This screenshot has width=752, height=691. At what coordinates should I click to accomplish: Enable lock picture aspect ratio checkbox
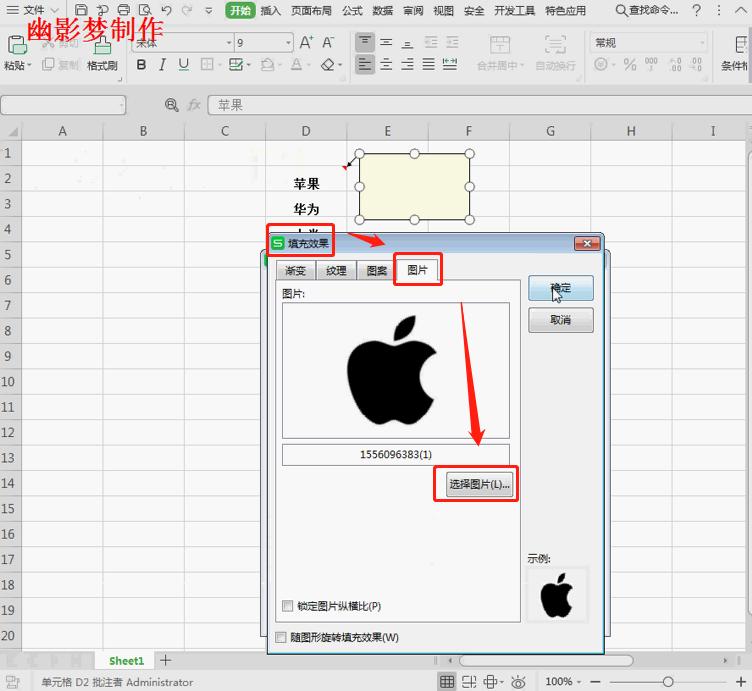click(288, 606)
